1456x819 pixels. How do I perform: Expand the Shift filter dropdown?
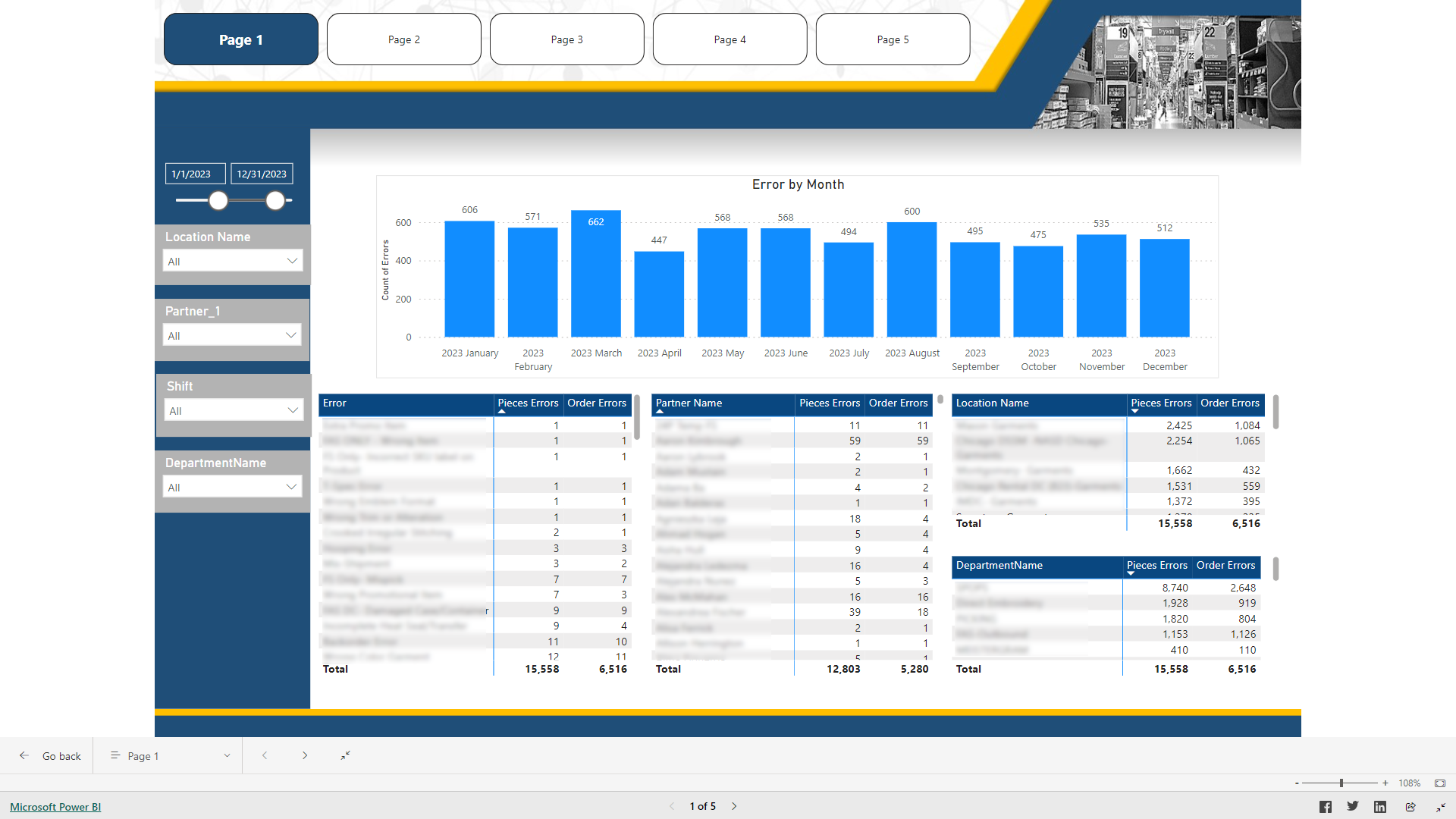293,409
